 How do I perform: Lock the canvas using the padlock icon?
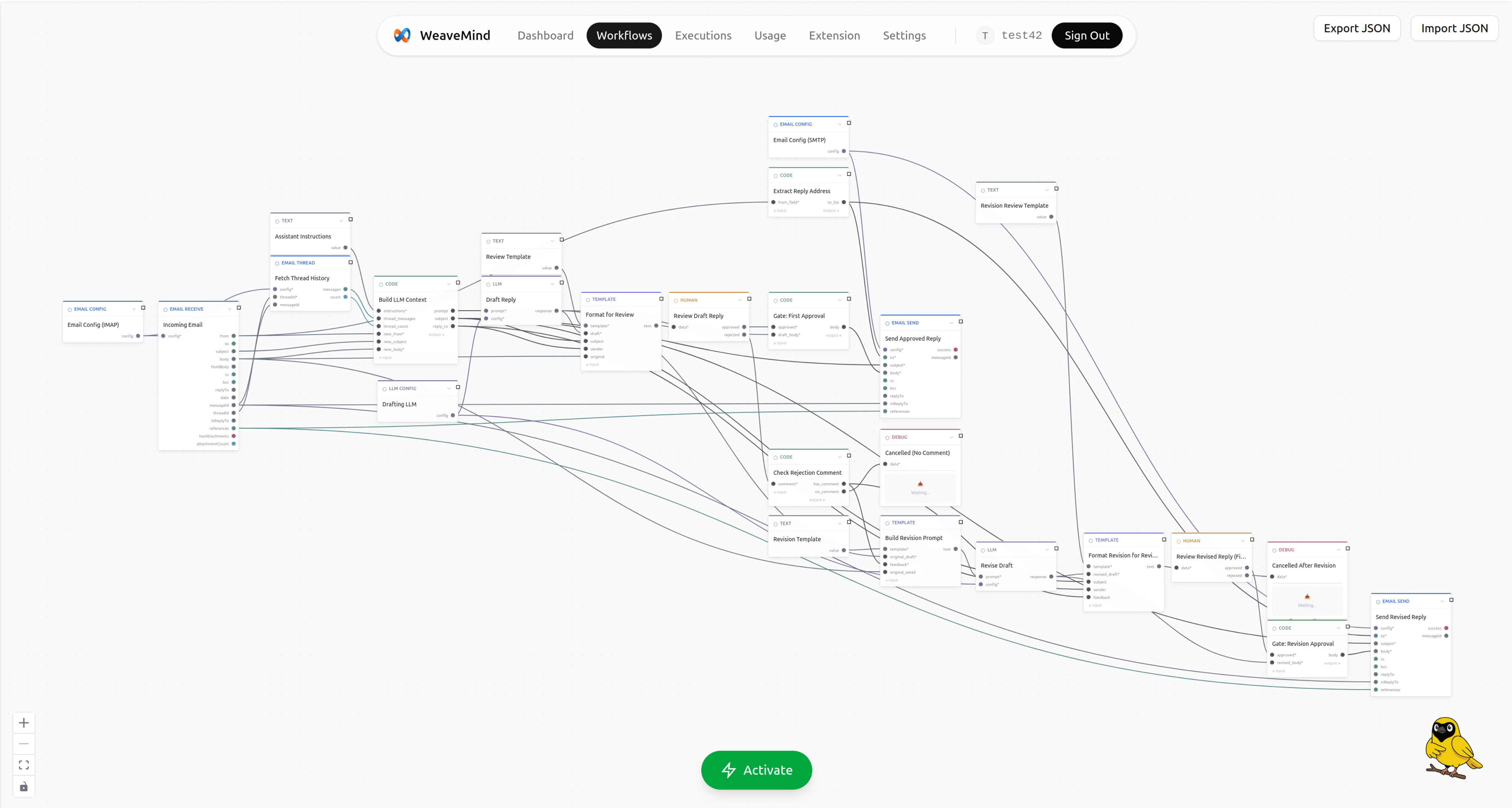tap(23, 787)
